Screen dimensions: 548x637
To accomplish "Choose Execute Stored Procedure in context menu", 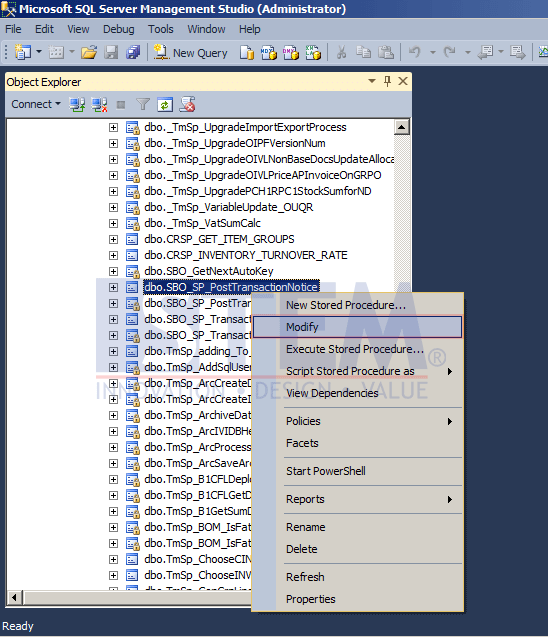I will 357,349.
